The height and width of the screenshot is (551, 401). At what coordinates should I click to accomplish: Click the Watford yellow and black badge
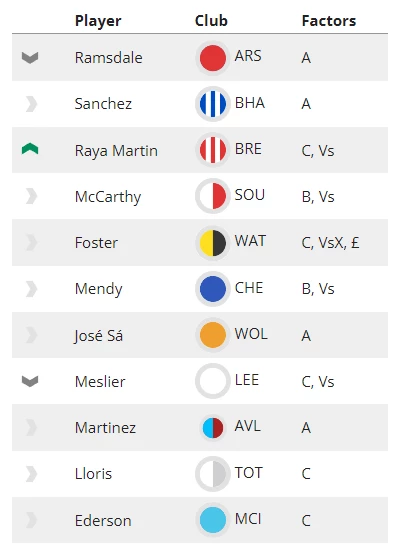click(x=213, y=242)
